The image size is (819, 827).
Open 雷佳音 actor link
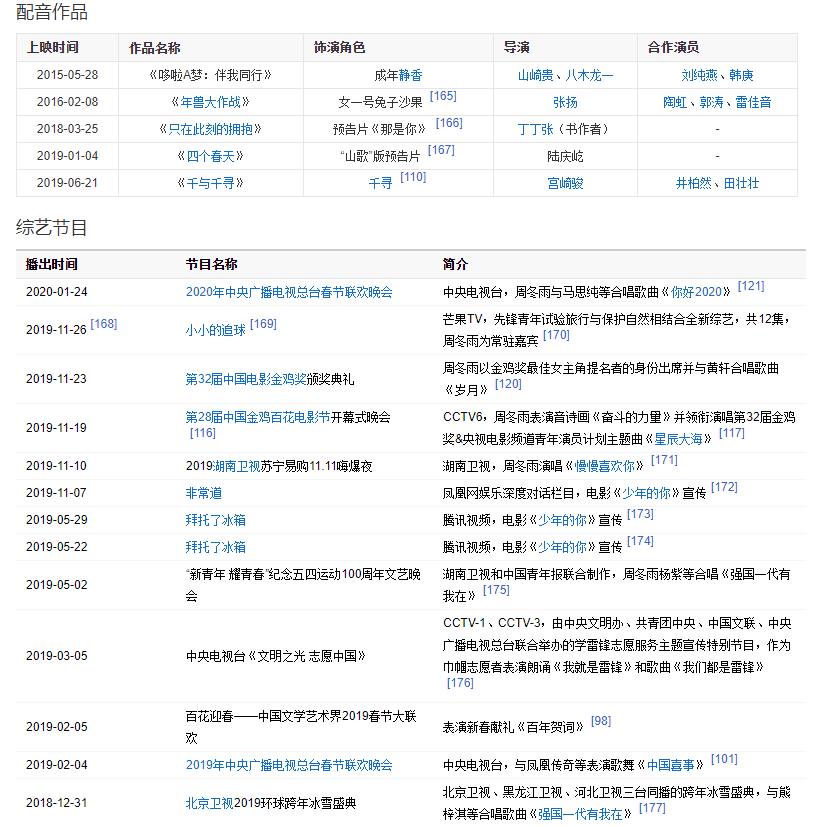click(753, 102)
